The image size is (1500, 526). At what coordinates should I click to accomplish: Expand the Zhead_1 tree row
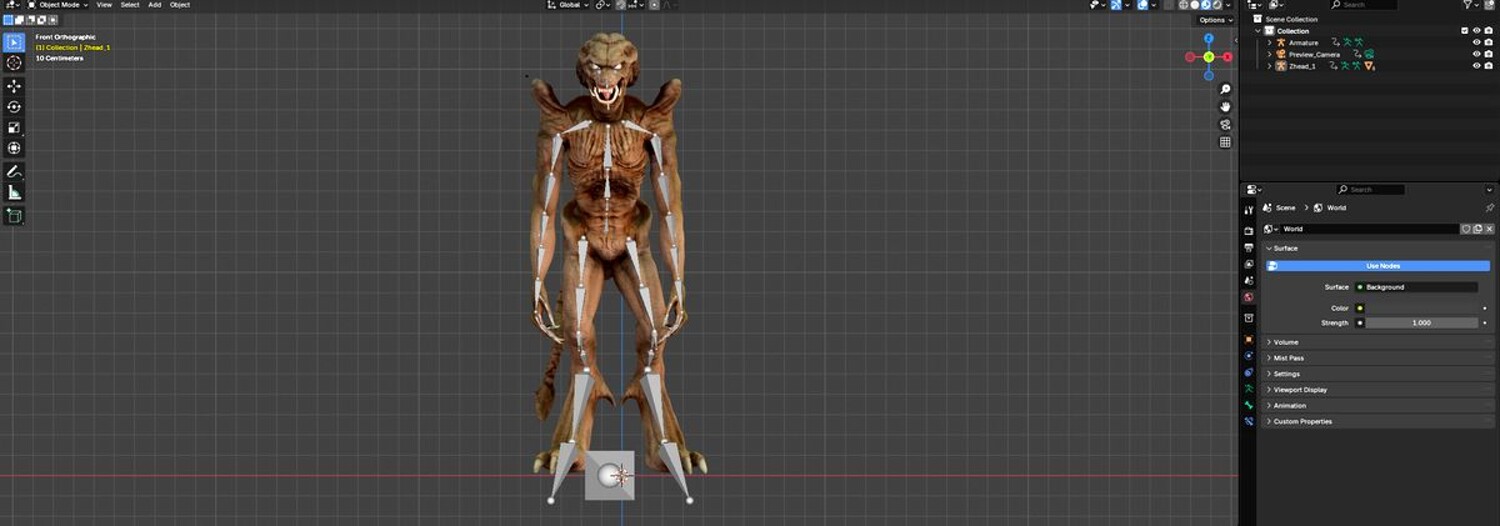(x=1270, y=66)
